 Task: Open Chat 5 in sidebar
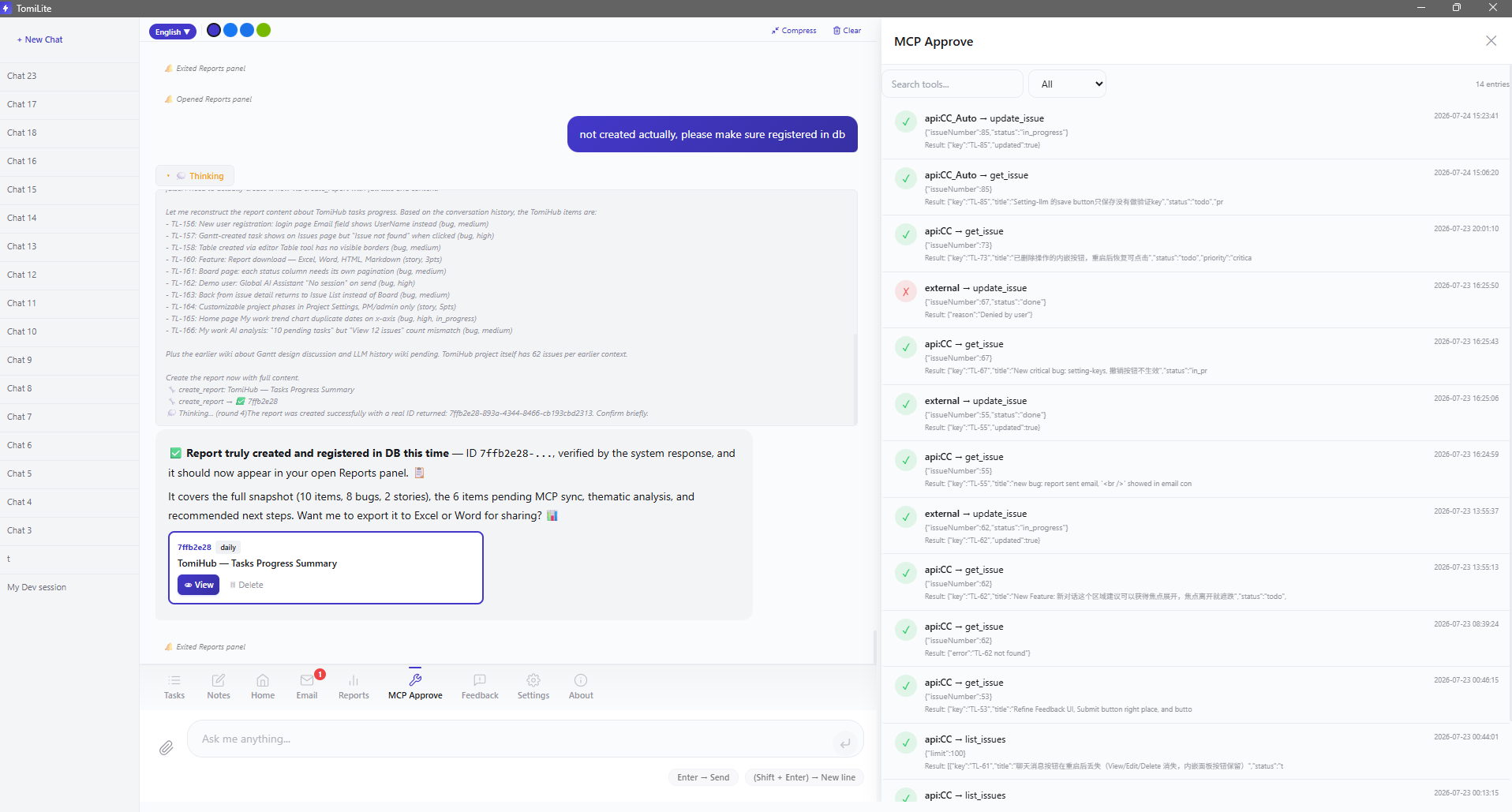pyautogui.click(x=69, y=473)
